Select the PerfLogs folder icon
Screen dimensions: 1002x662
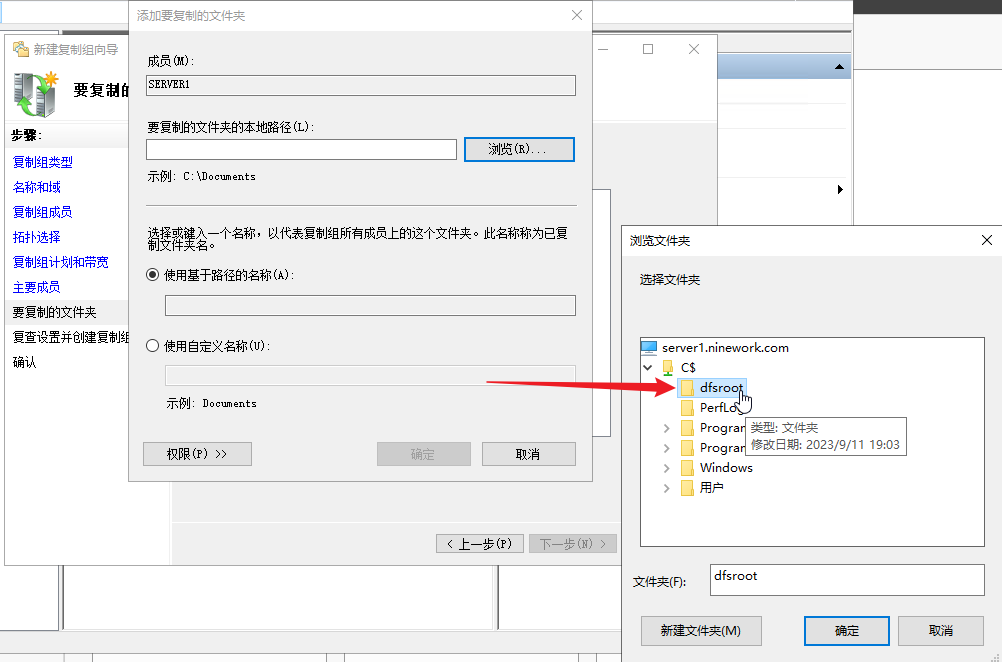(687, 408)
